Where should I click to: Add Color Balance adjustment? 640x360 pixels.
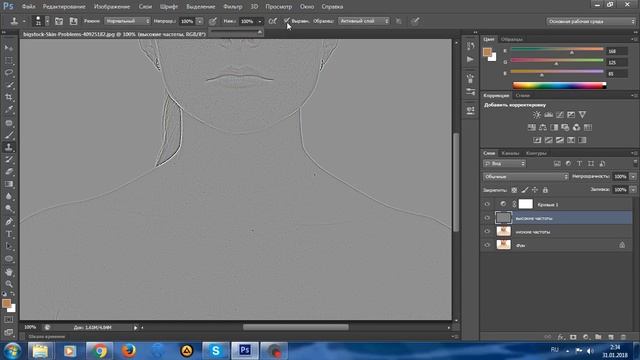pos(542,127)
